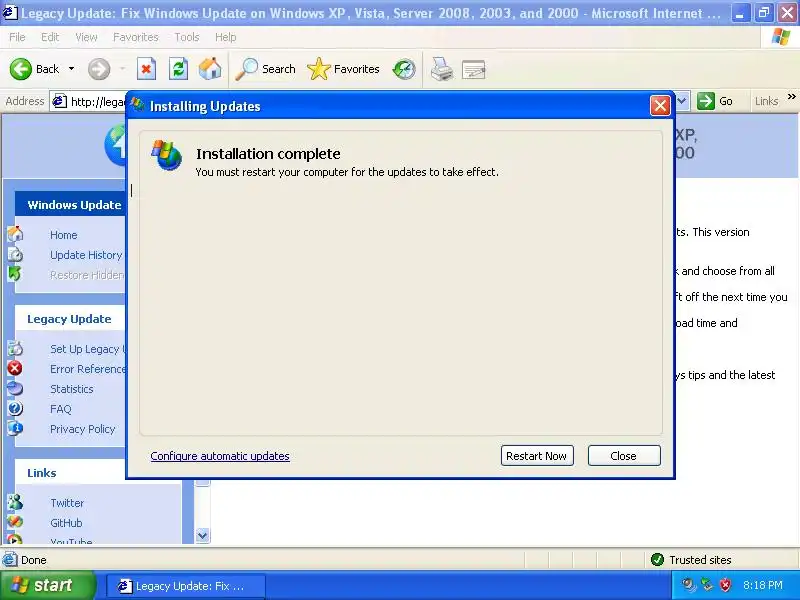Click the History clock icon
Screen dimensions: 800x600
[x=404, y=69]
